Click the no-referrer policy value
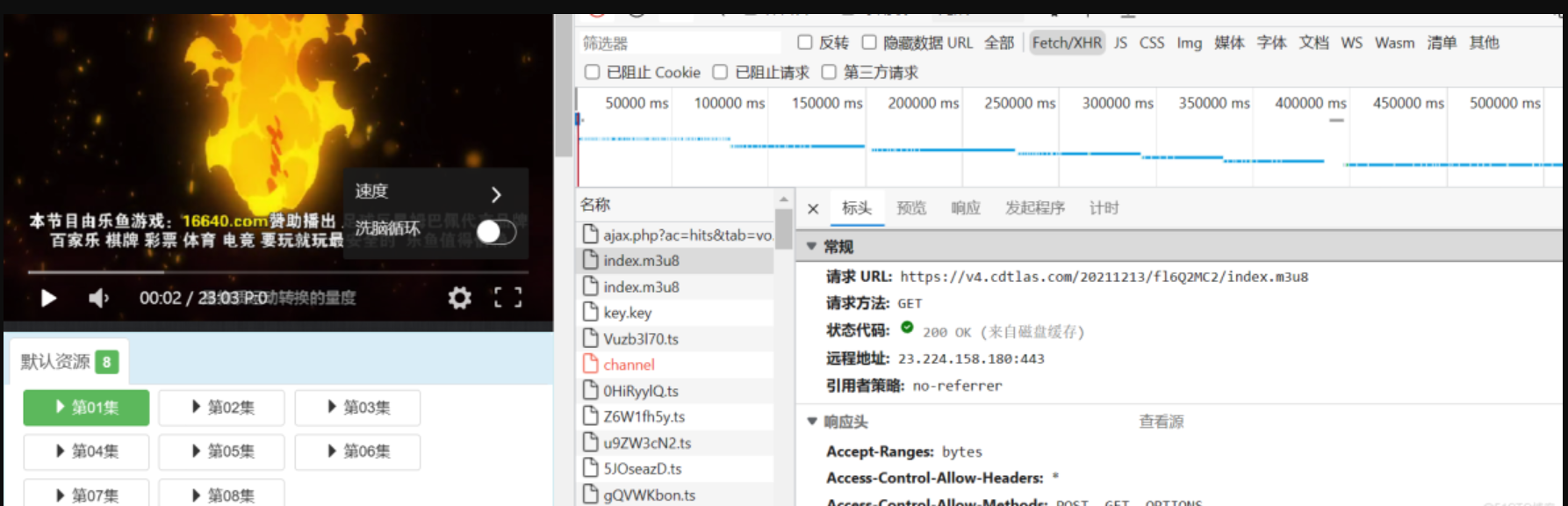The height and width of the screenshot is (506, 1568). 957,386
